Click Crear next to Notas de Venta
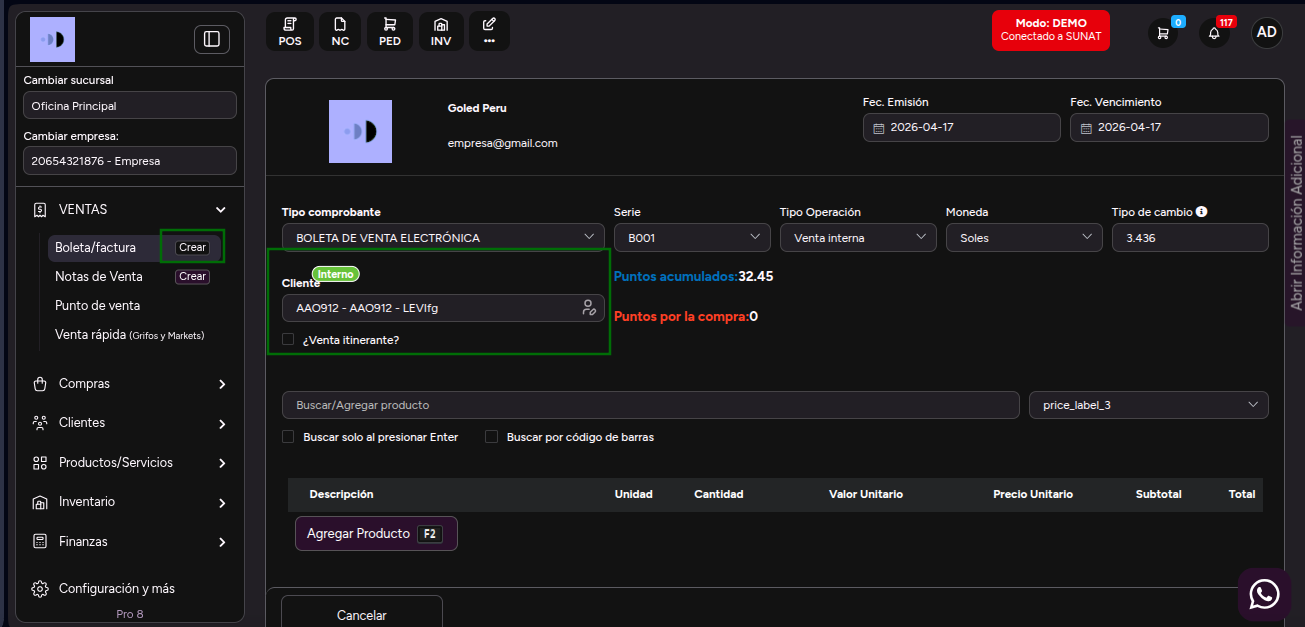The image size is (1305, 627). click(x=192, y=276)
